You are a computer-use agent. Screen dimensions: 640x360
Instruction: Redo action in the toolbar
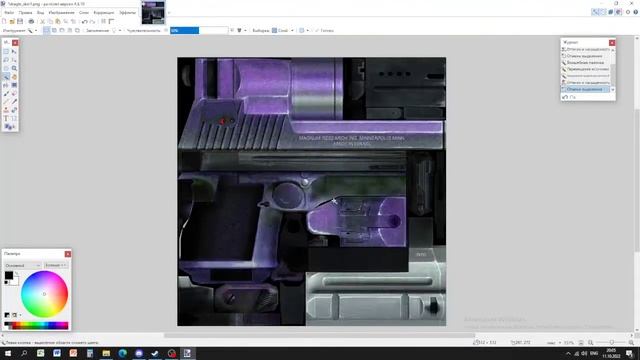(92, 21)
